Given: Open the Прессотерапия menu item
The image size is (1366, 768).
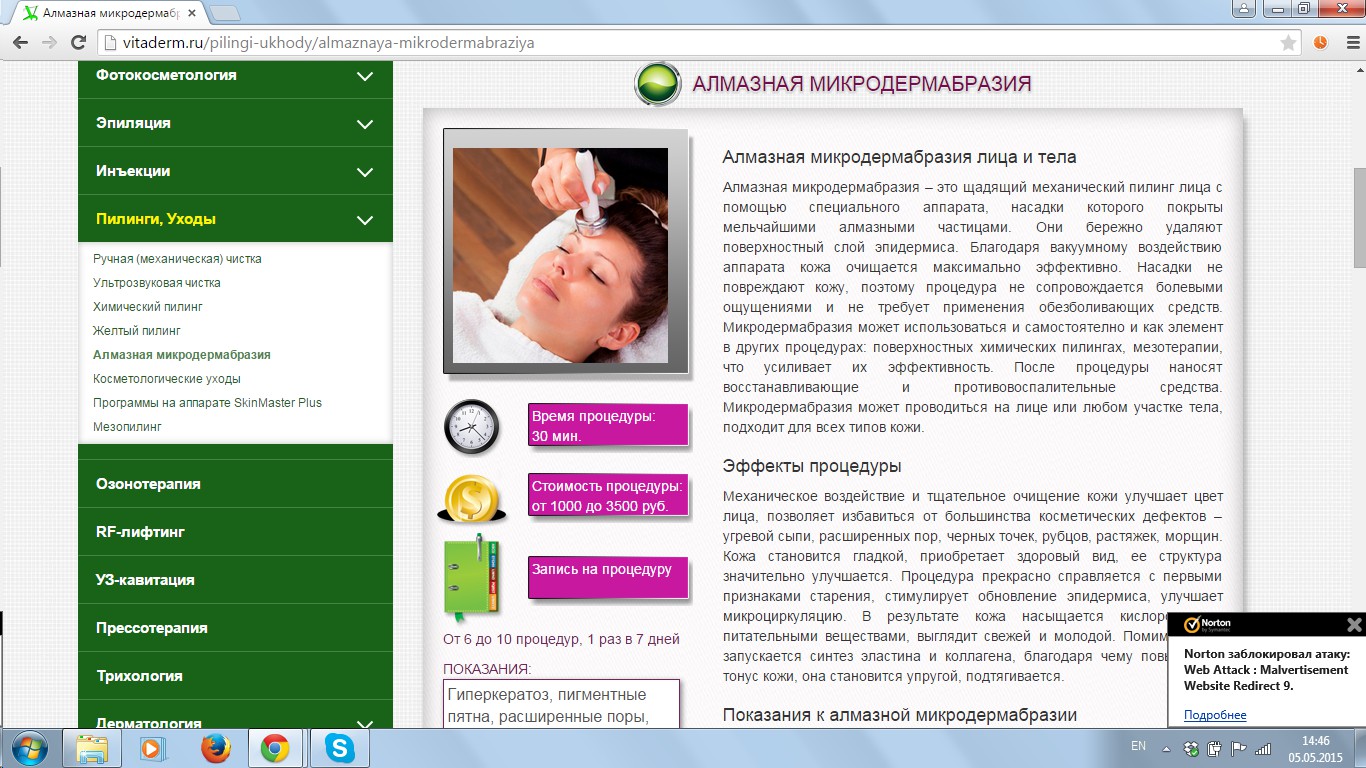Looking at the screenshot, I should (x=235, y=628).
